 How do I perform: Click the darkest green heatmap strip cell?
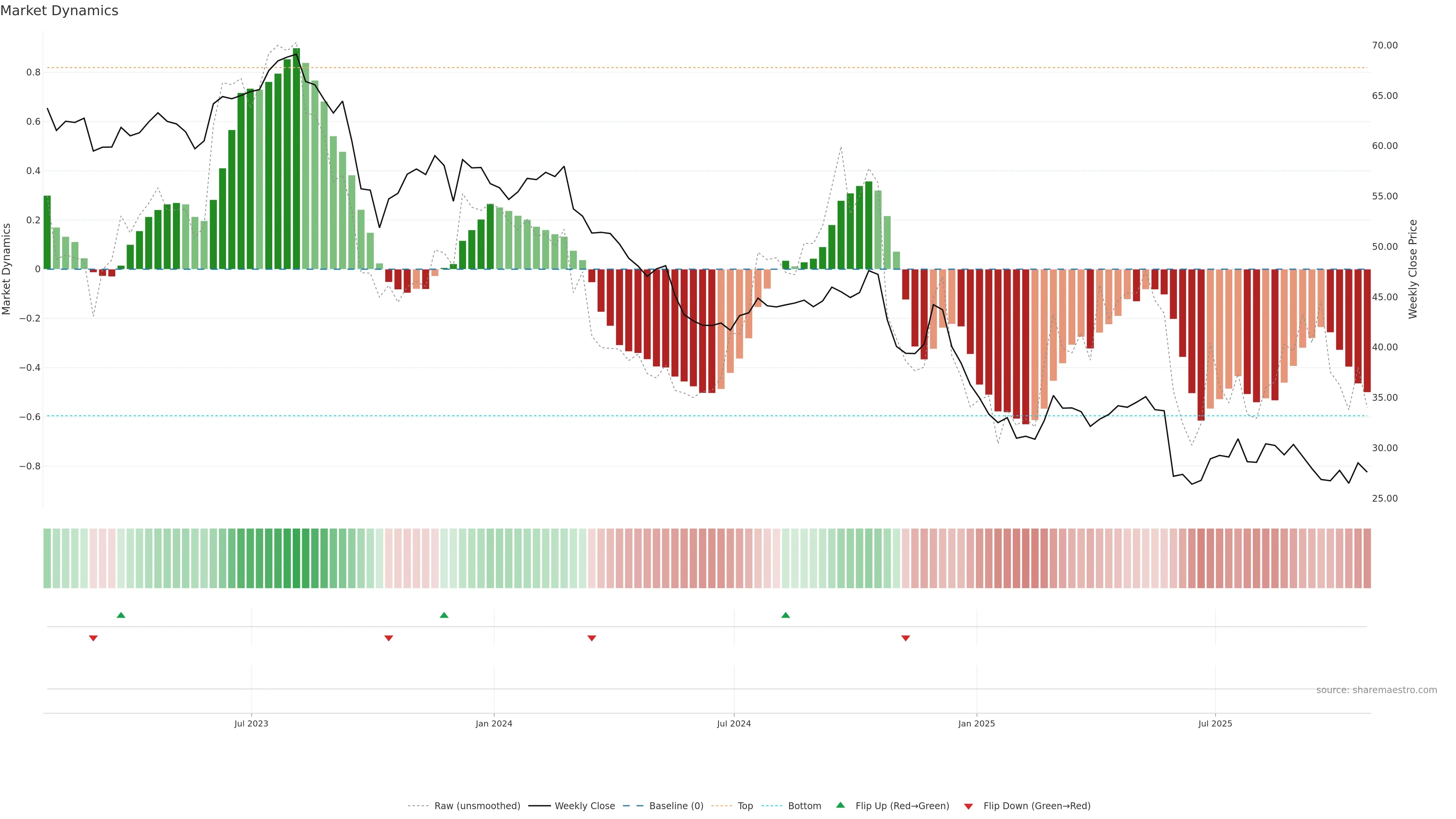pos(296,559)
